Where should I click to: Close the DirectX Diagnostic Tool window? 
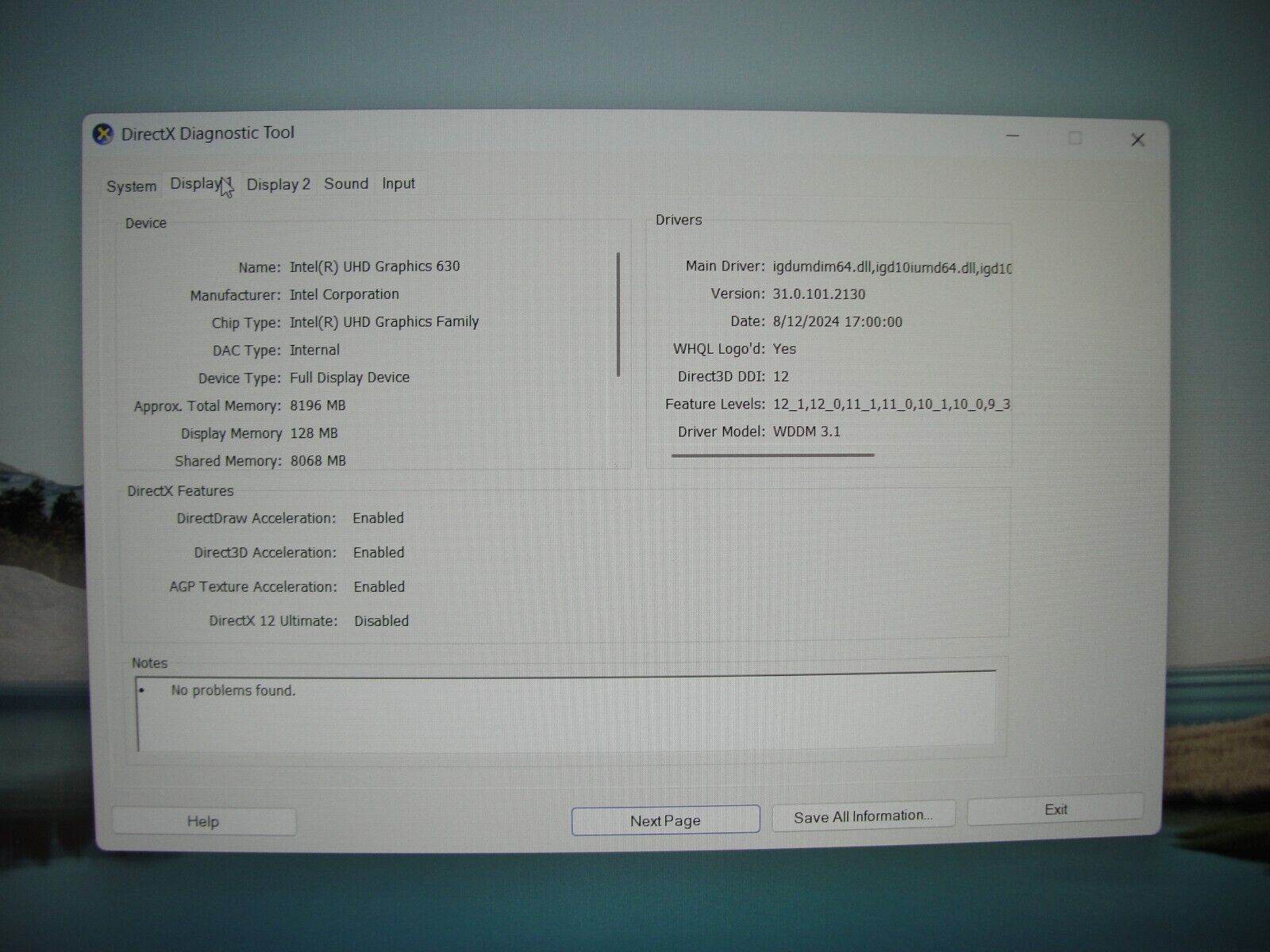tap(1137, 139)
